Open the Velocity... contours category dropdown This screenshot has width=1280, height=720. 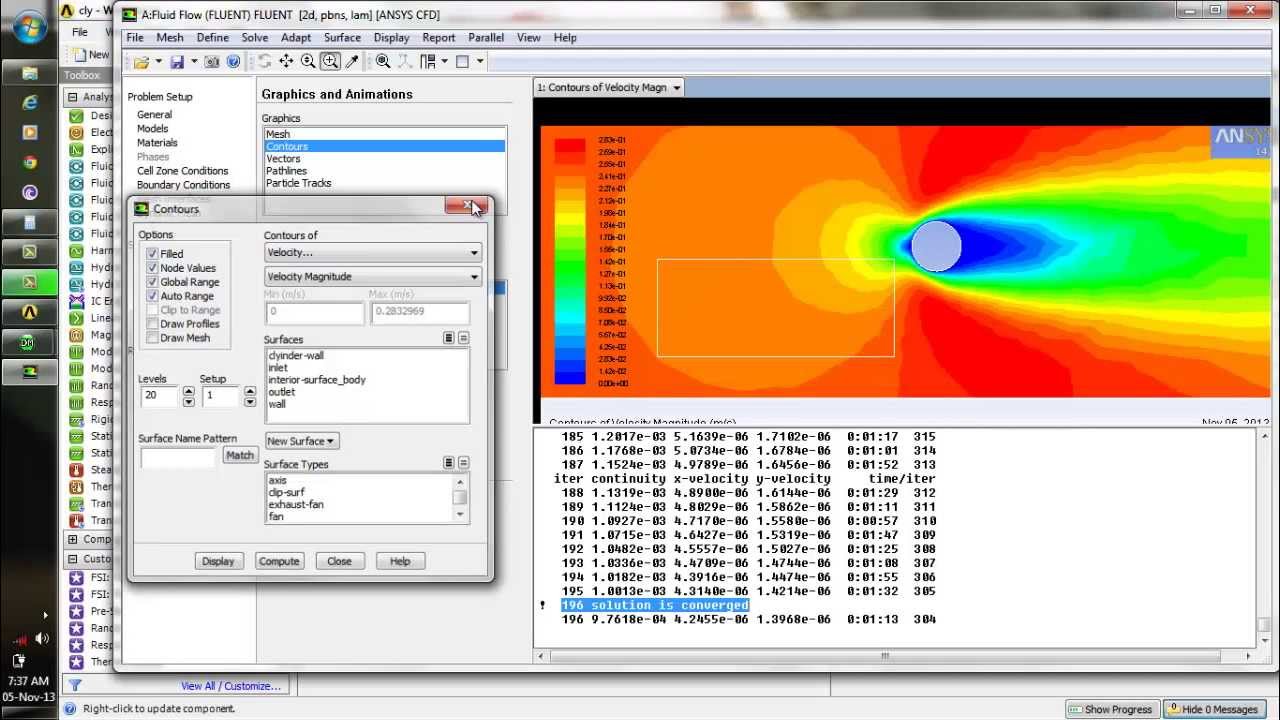(x=373, y=253)
